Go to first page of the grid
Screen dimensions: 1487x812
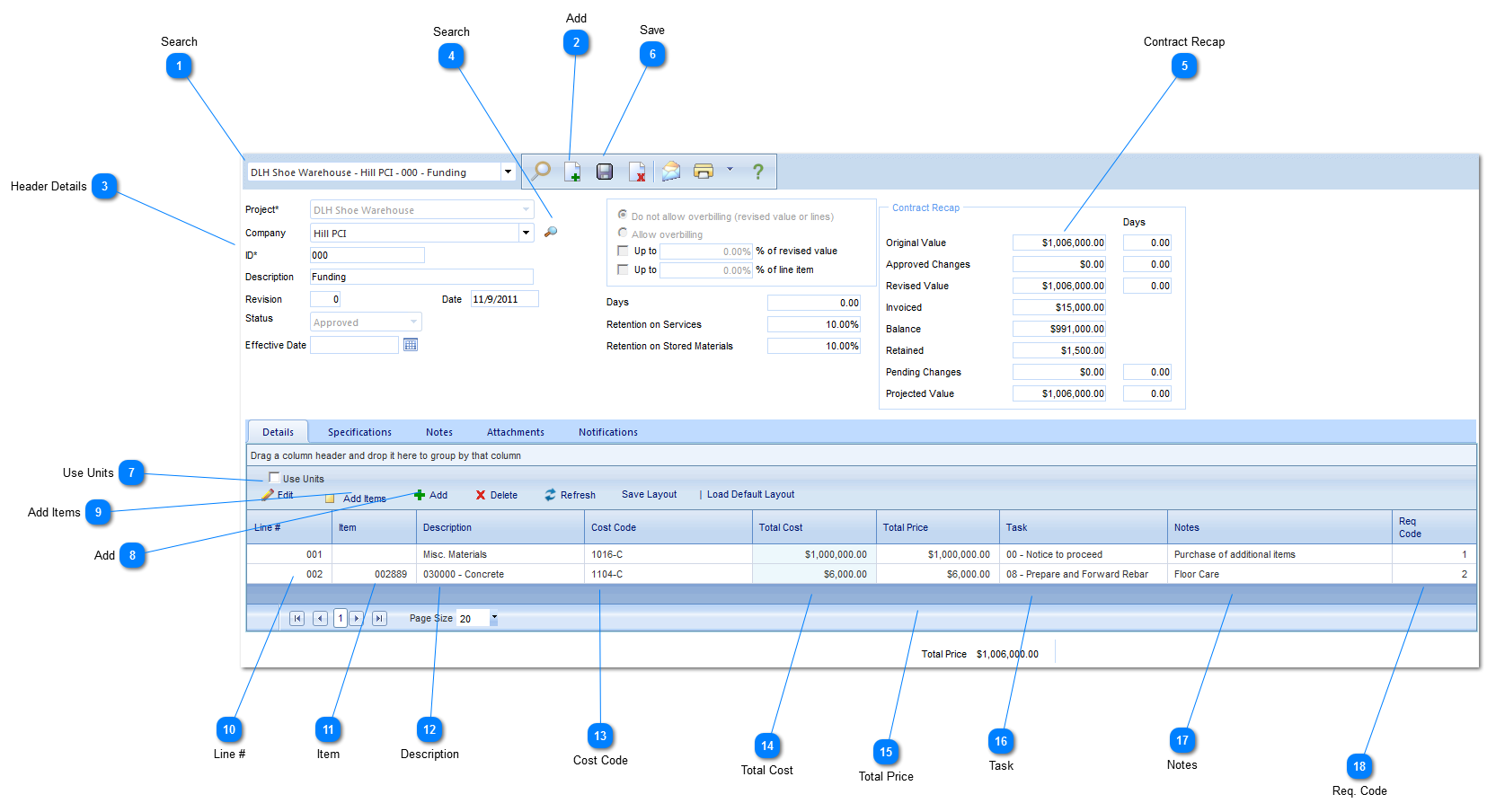pyautogui.click(x=297, y=618)
